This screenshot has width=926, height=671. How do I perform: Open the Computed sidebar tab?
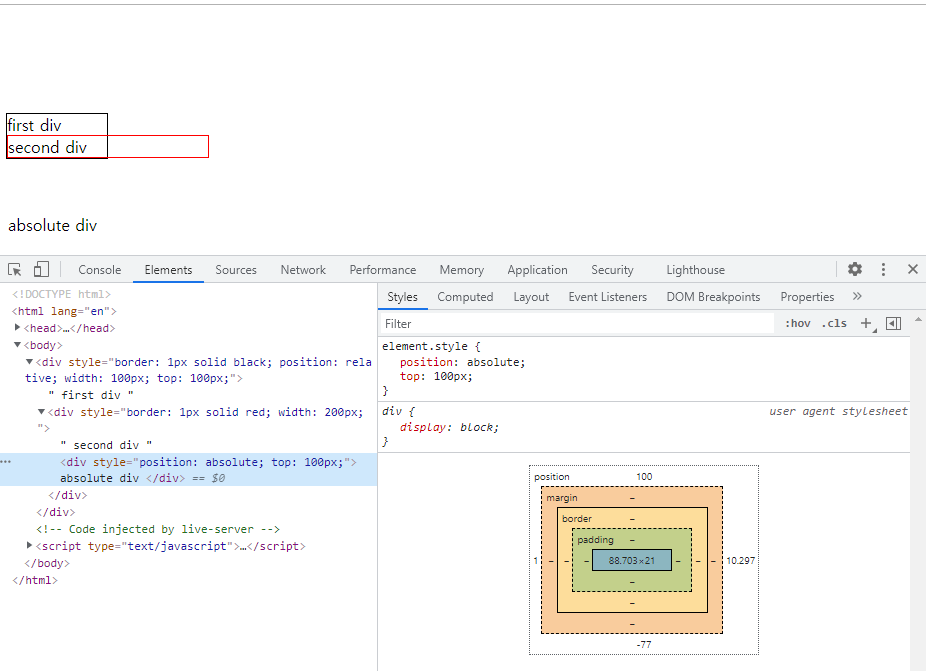(x=465, y=297)
